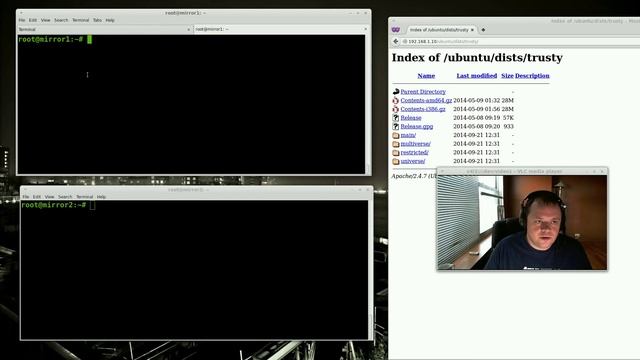This screenshot has width=640, height=360.
Task: Click the VLC media player title bar
Action: [x=522, y=171]
